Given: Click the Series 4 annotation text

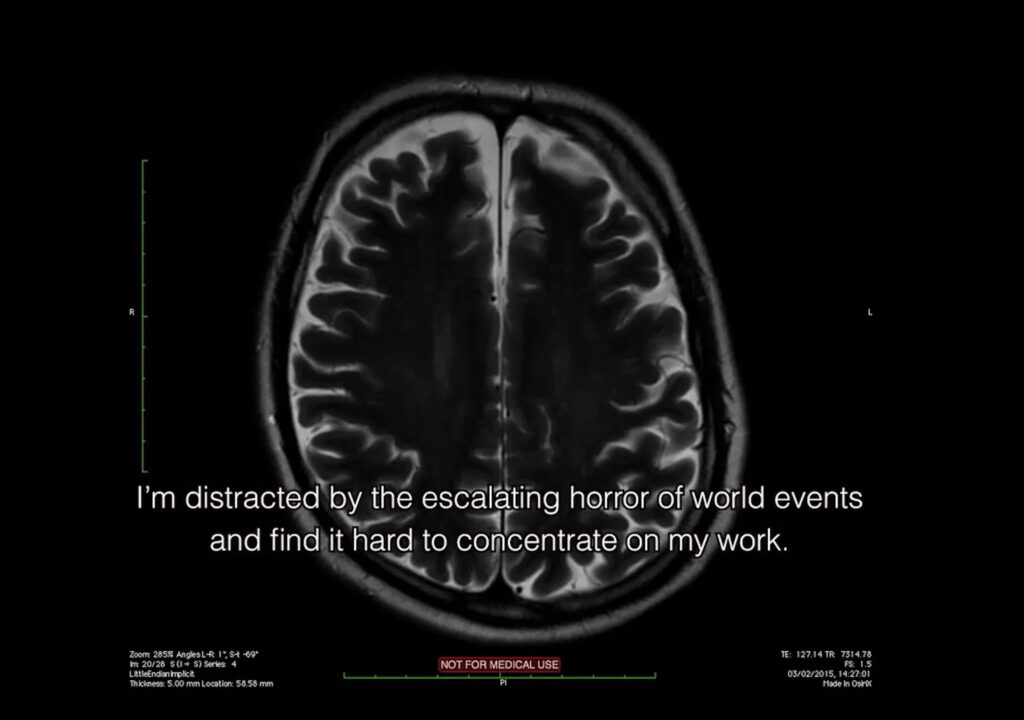Looking at the screenshot, I should click(221, 664).
